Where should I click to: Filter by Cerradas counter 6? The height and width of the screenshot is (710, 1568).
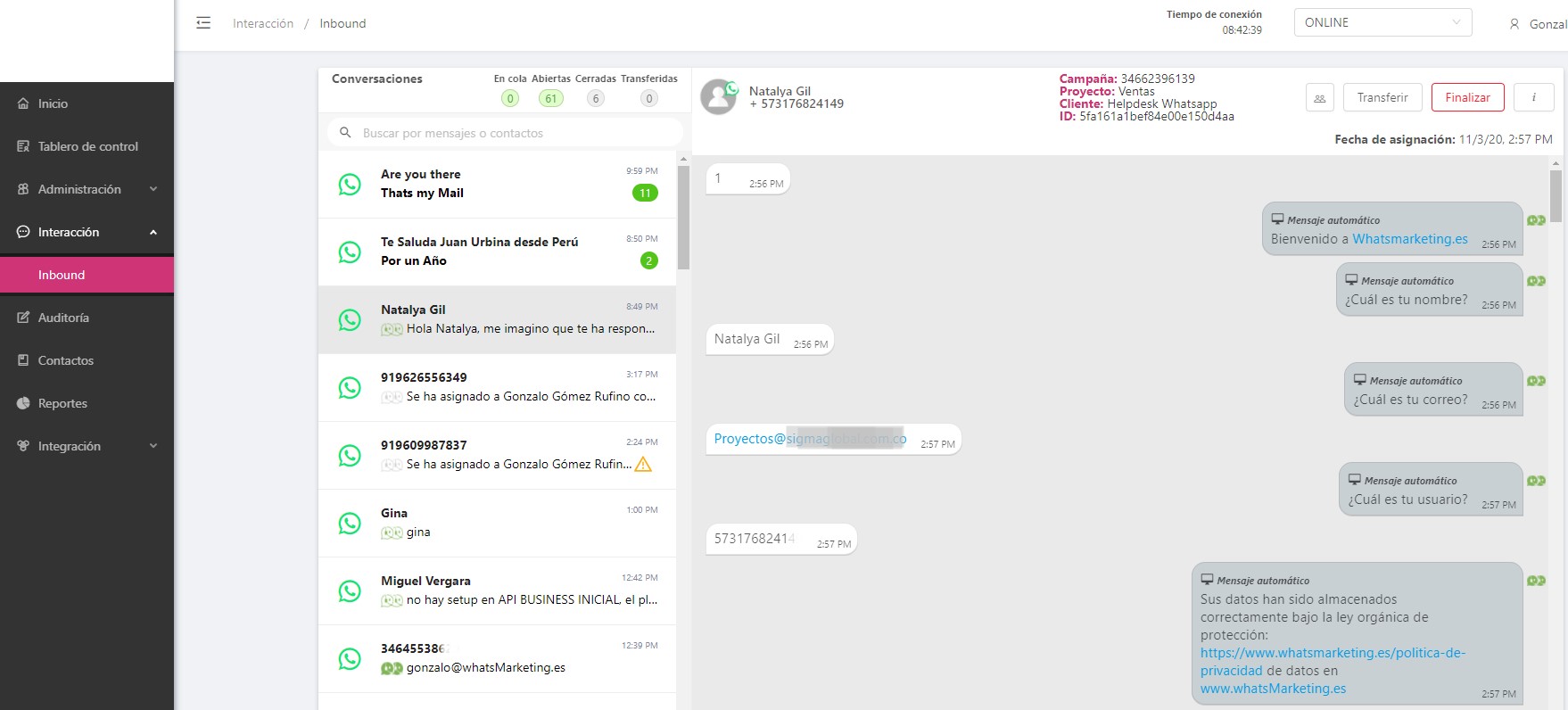[x=596, y=98]
